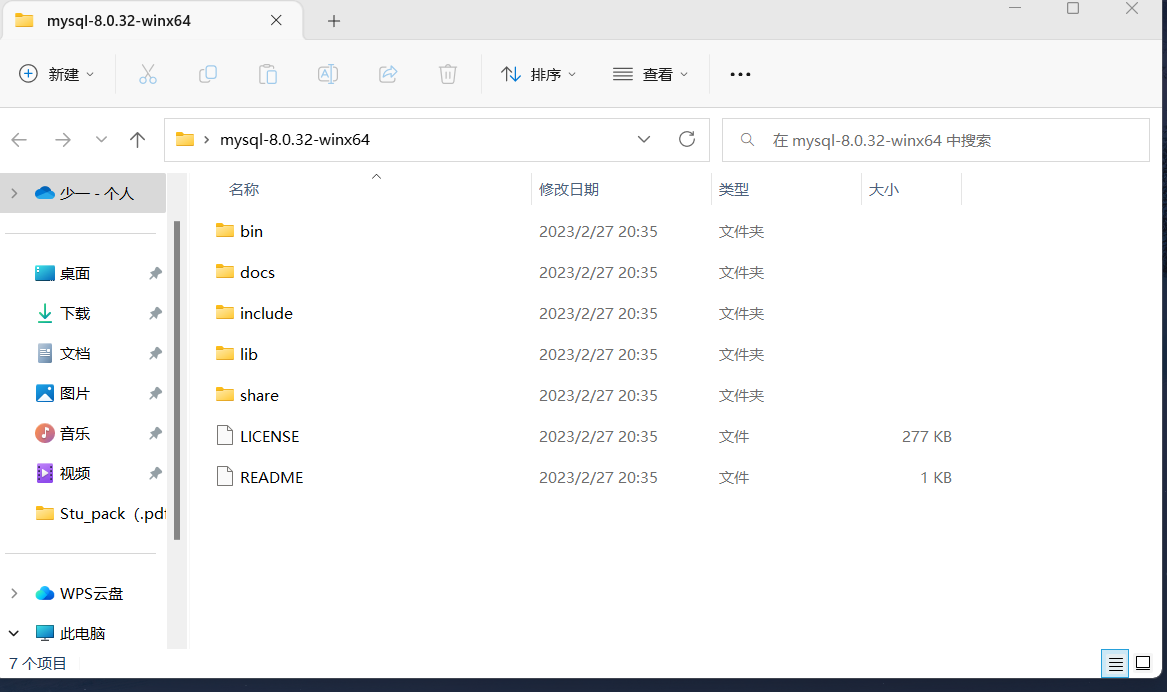Select the bin folder icon

click(225, 231)
